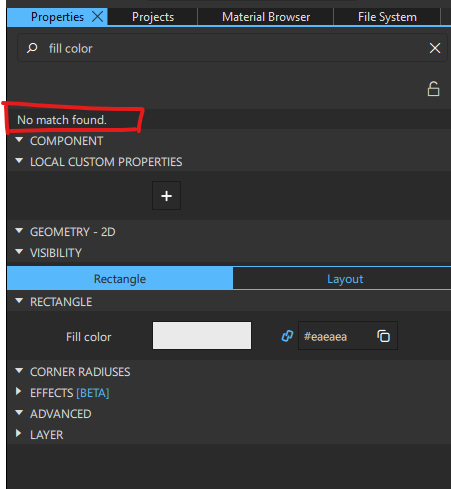Collapse the LOCAL CUSTOM PROPERTIES section
The width and height of the screenshot is (451, 489).
click(x=19, y=161)
